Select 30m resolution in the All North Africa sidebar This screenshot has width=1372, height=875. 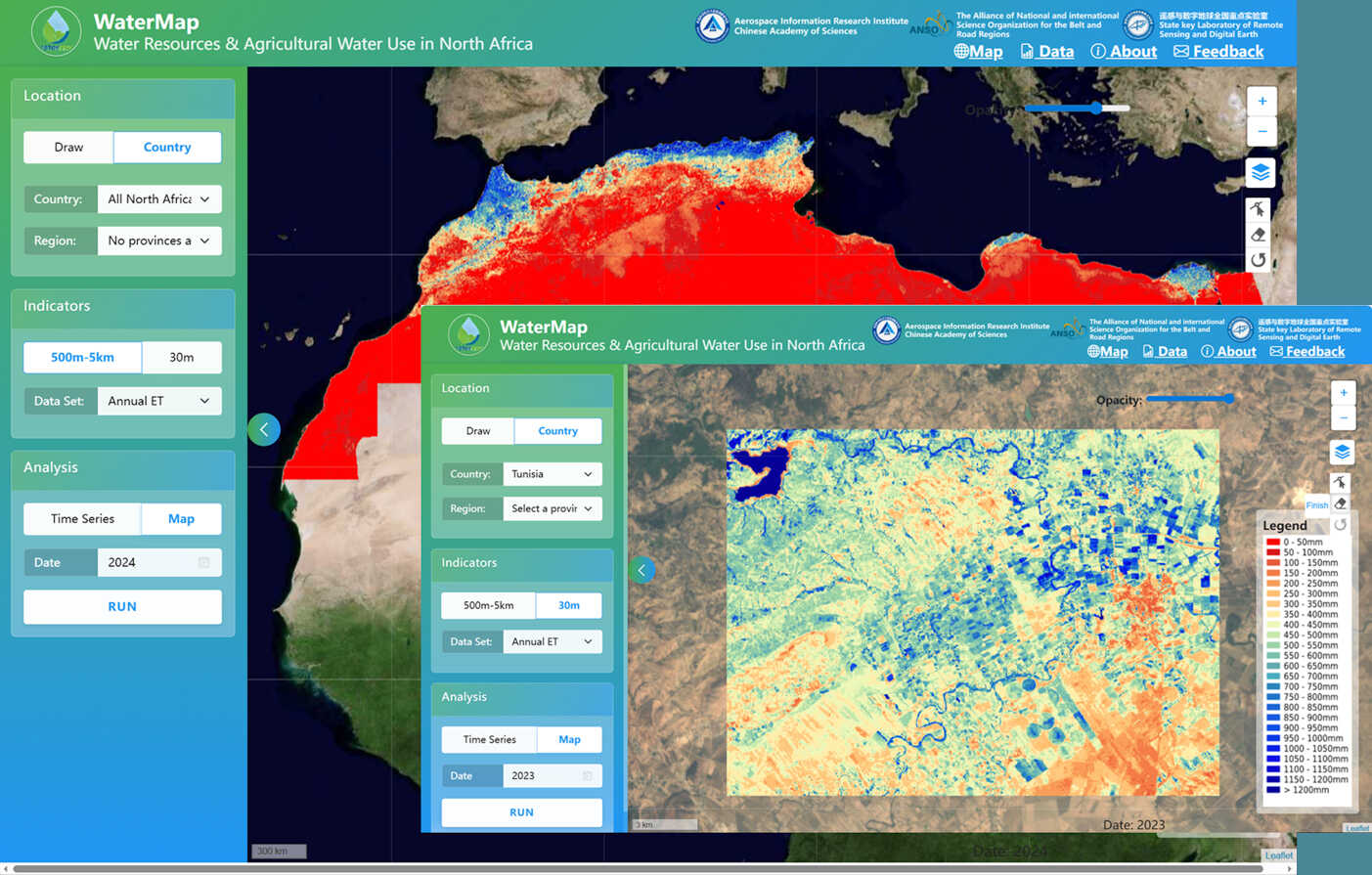(181, 358)
